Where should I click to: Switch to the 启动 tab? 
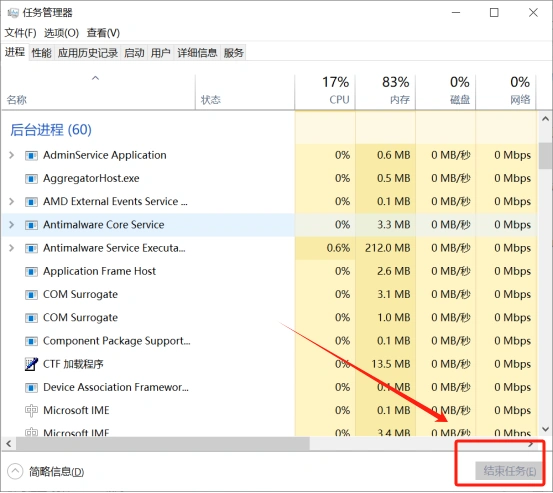[x=134, y=53]
